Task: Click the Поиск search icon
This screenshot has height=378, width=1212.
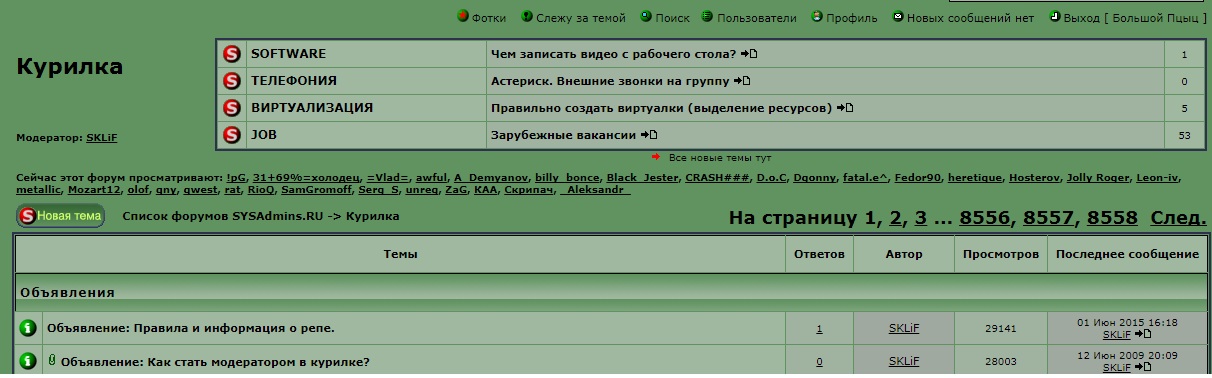Action: (x=646, y=17)
